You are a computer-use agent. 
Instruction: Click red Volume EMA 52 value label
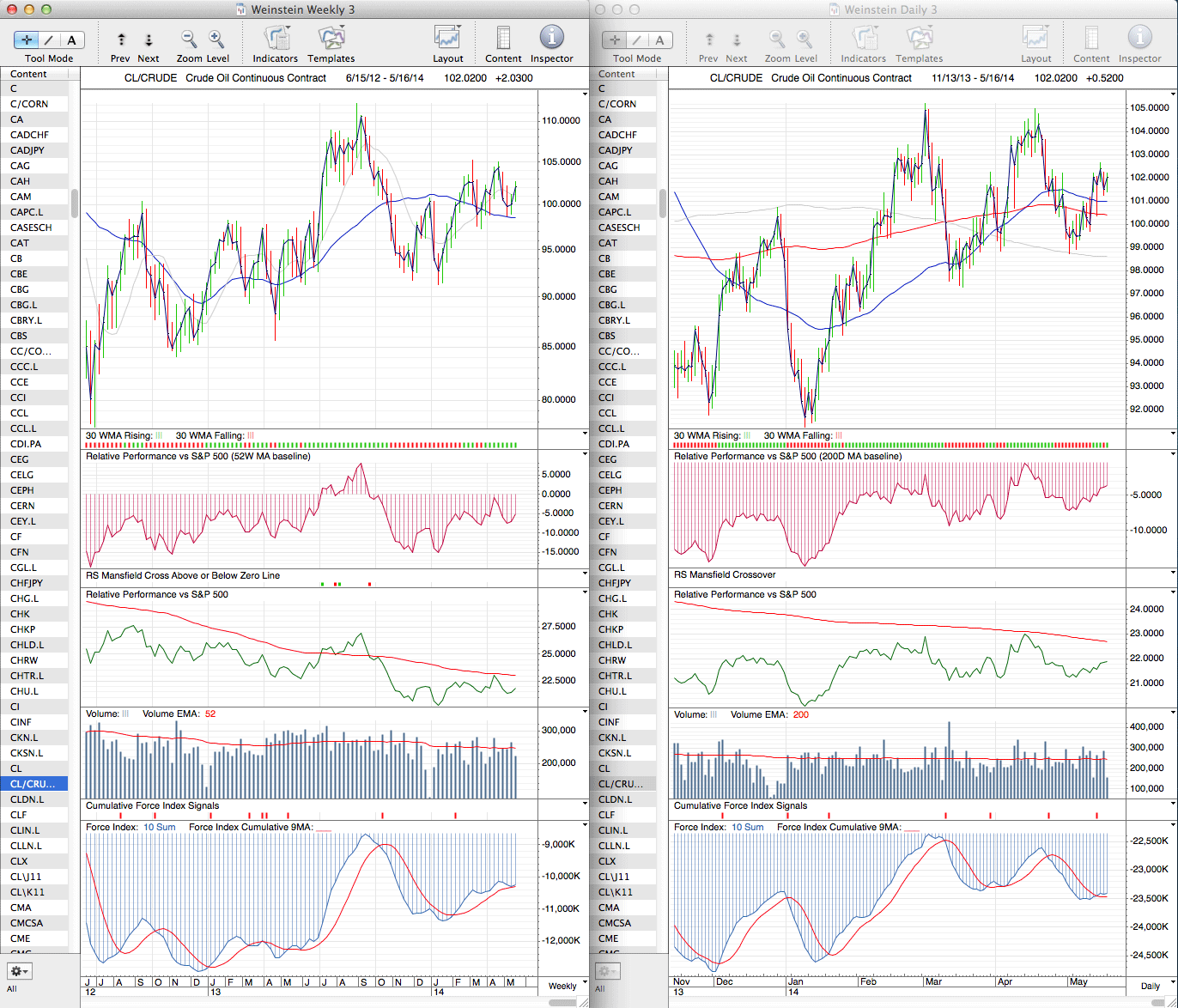pos(210,714)
